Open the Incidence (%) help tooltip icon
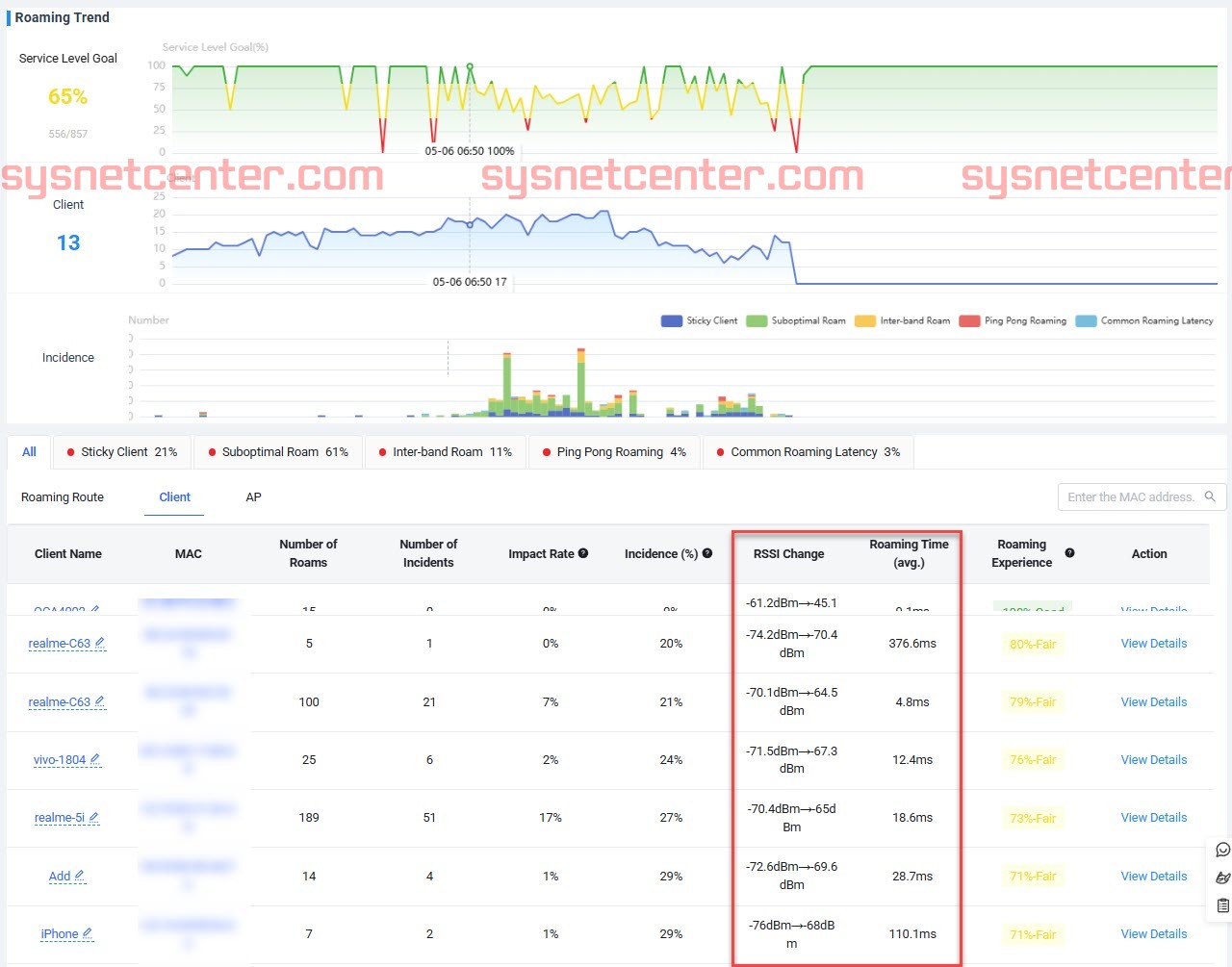 coord(707,553)
